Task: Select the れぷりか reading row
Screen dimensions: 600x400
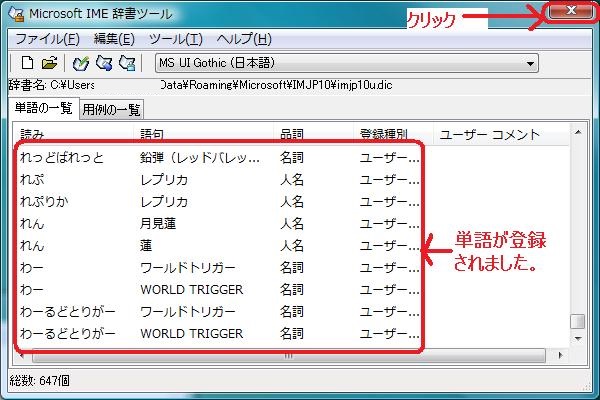Action: tap(44, 202)
